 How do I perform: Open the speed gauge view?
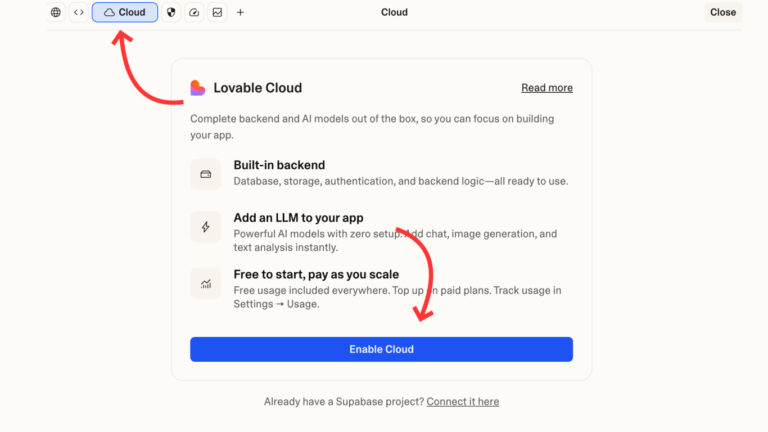point(194,13)
